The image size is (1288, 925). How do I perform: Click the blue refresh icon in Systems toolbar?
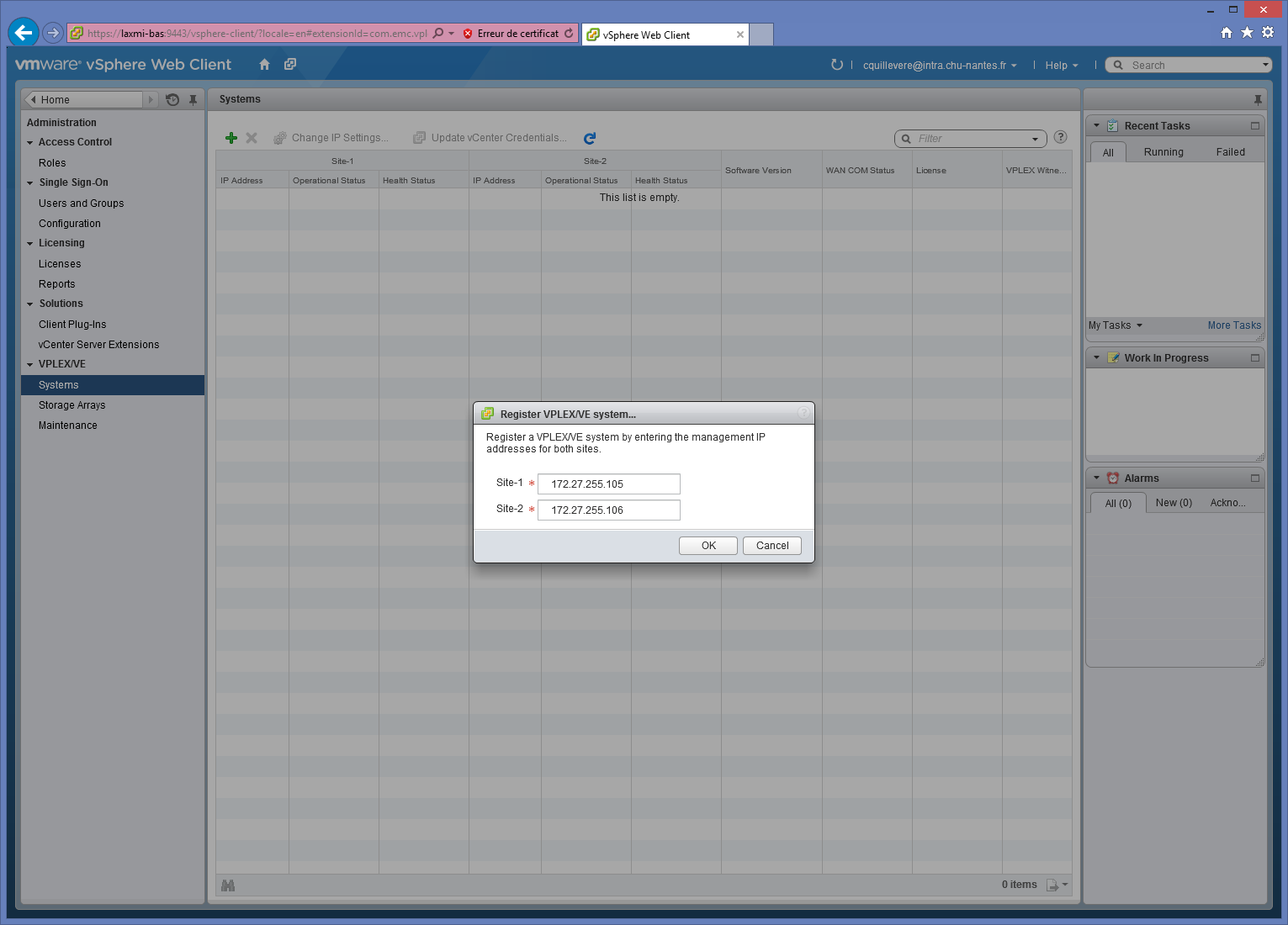pyautogui.click(x=590, y=138)
